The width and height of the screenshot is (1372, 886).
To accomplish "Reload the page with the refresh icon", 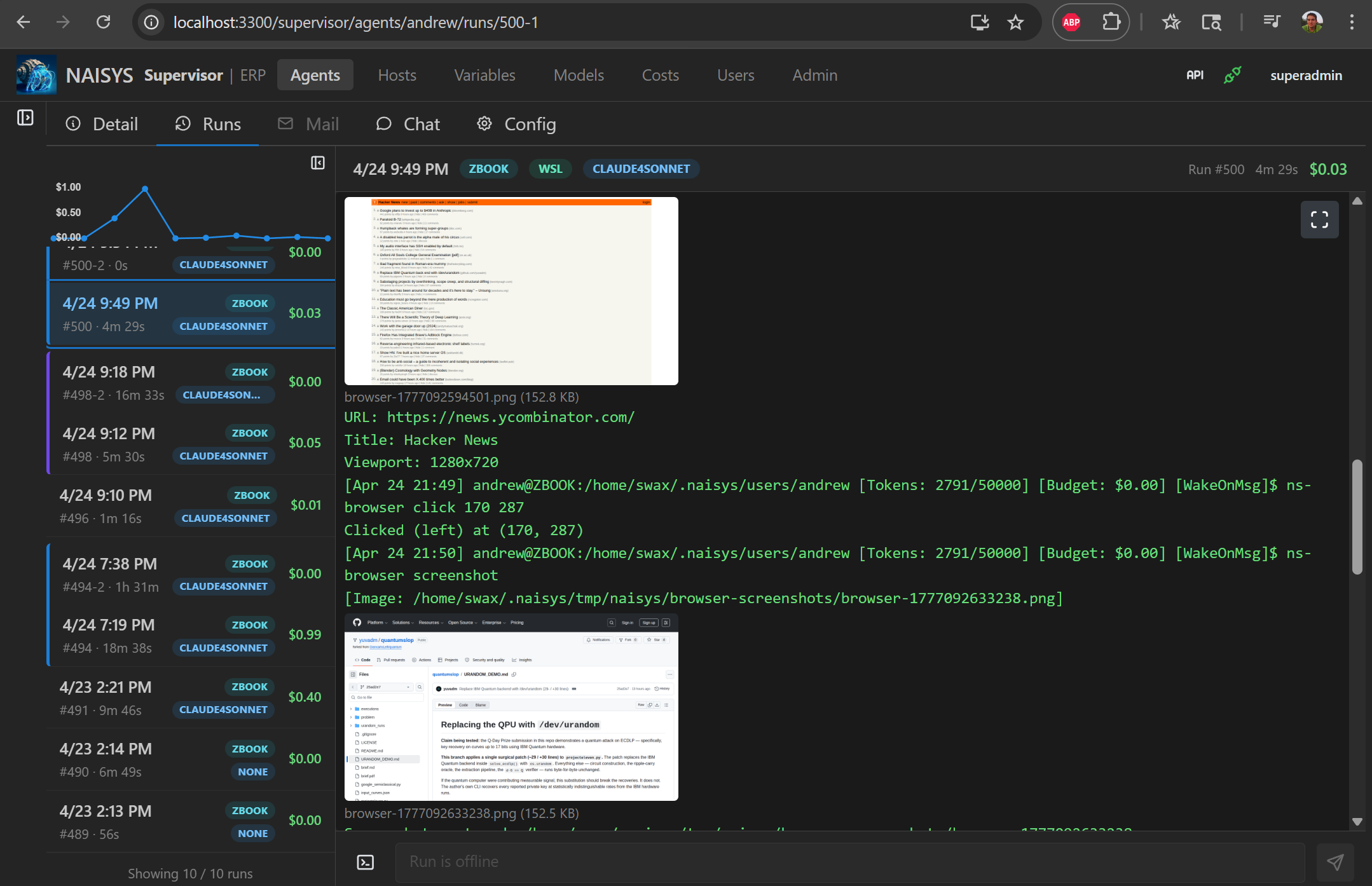I will 104,21.
